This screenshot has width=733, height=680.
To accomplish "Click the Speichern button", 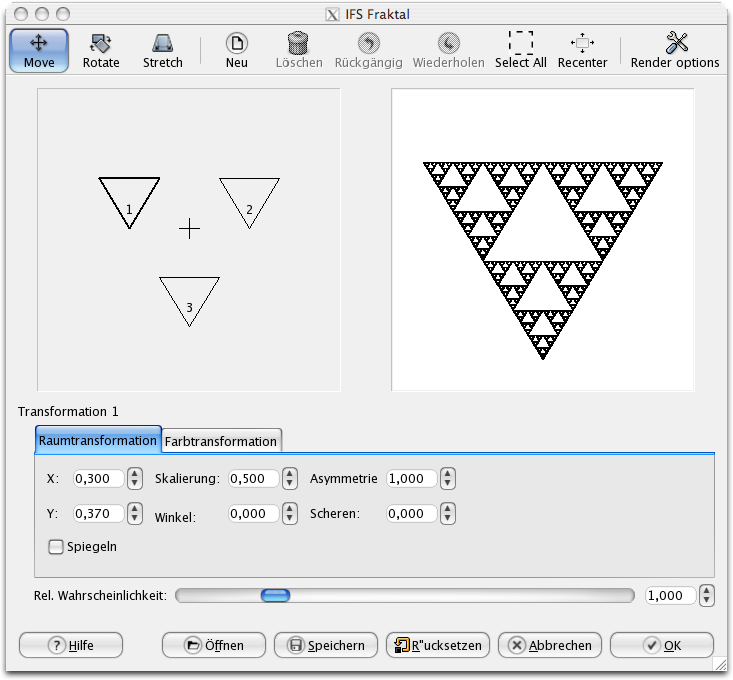I will pyautogui.click(x=326, y=645).
